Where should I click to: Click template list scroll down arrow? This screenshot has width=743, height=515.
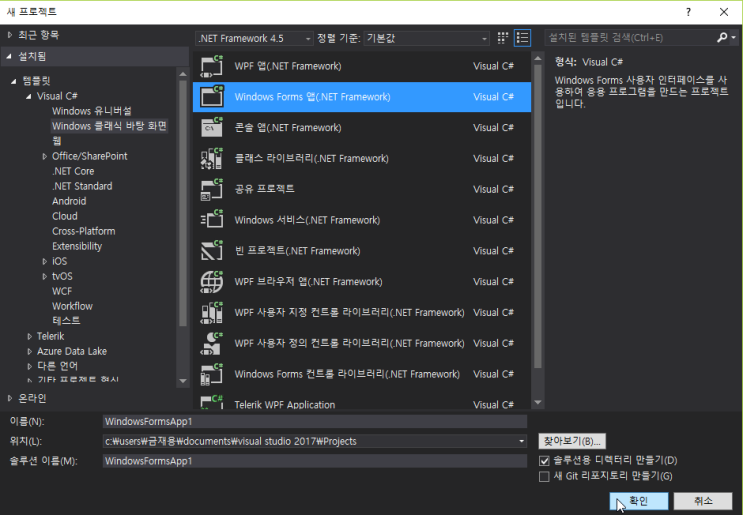[538, 403]
